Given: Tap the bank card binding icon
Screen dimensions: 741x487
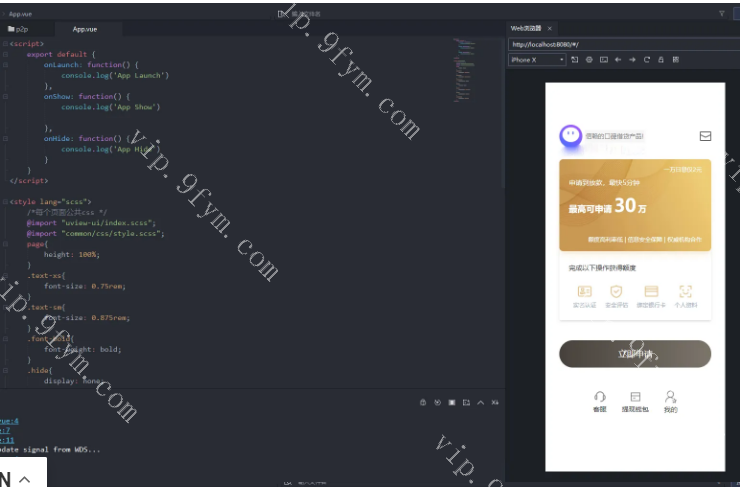Looking at the screenshot, I should tap(651, 291).
